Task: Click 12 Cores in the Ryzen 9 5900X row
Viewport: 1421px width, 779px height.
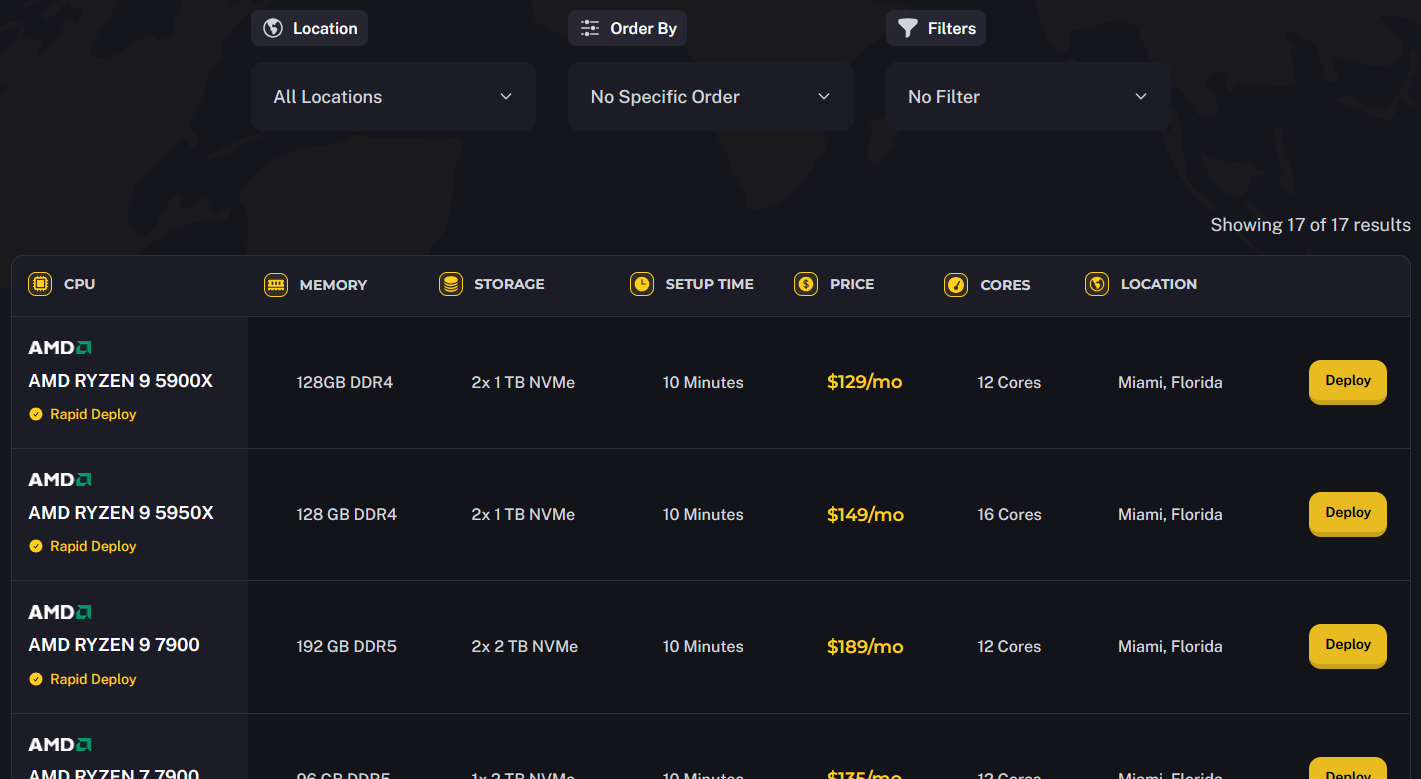Action: coord(1009,382)
